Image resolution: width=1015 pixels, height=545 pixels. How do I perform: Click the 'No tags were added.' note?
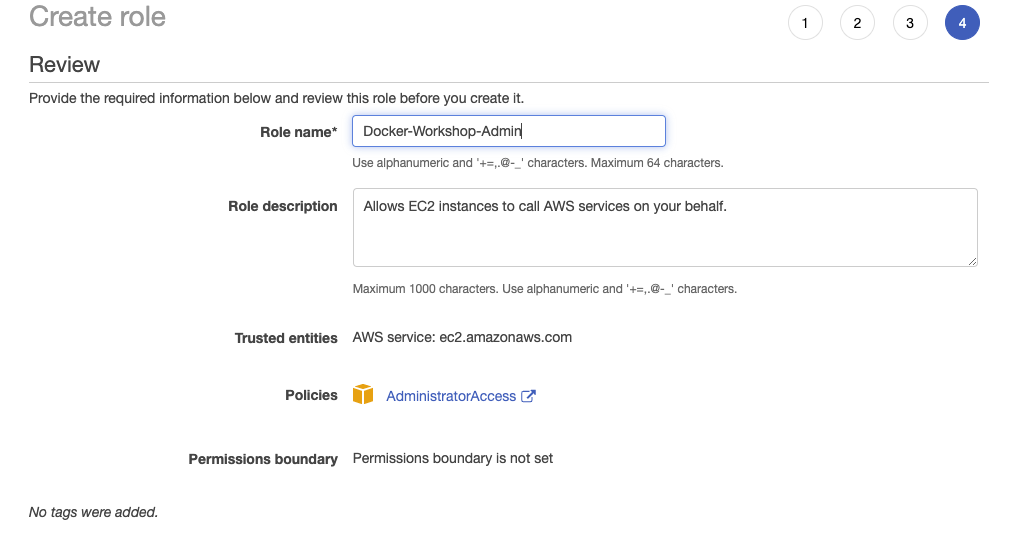pyautogui.click(x=93, y=512)
